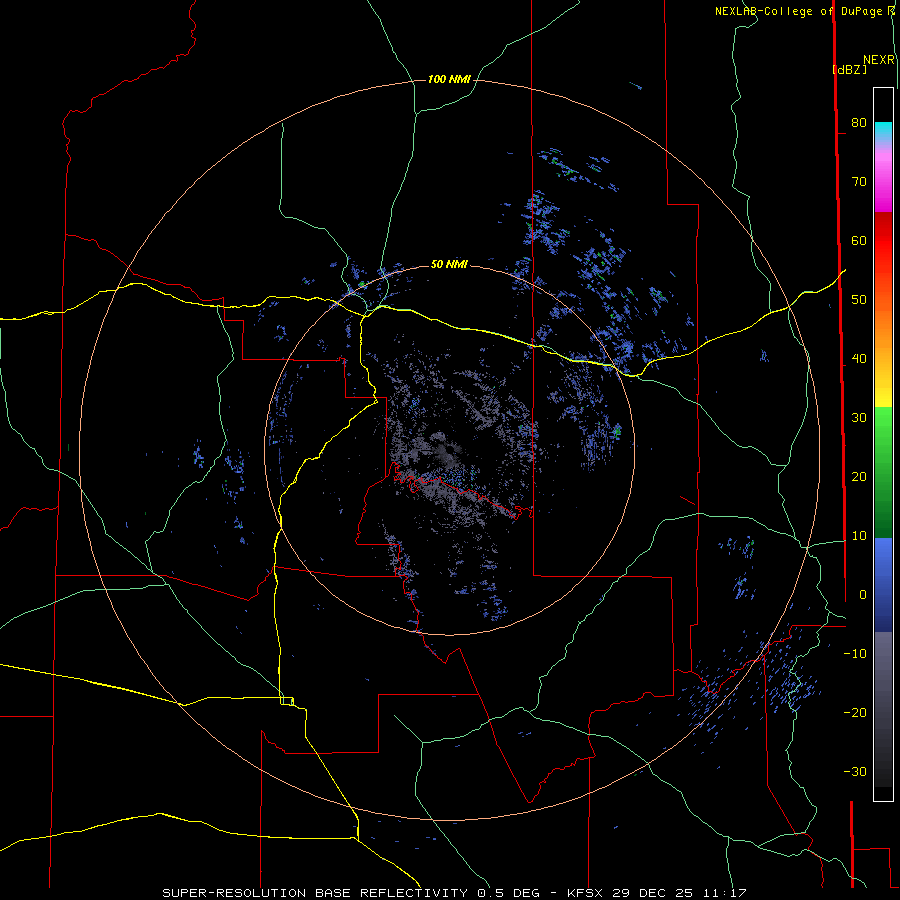This screenshot has width=900, height=900.
Task: Click the 40 value on the dBZ scale
Action: coord(859,359)
